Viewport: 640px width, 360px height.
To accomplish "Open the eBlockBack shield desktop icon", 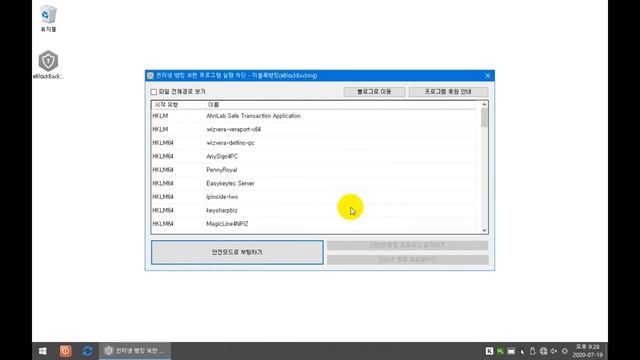I will coord(48,64).
